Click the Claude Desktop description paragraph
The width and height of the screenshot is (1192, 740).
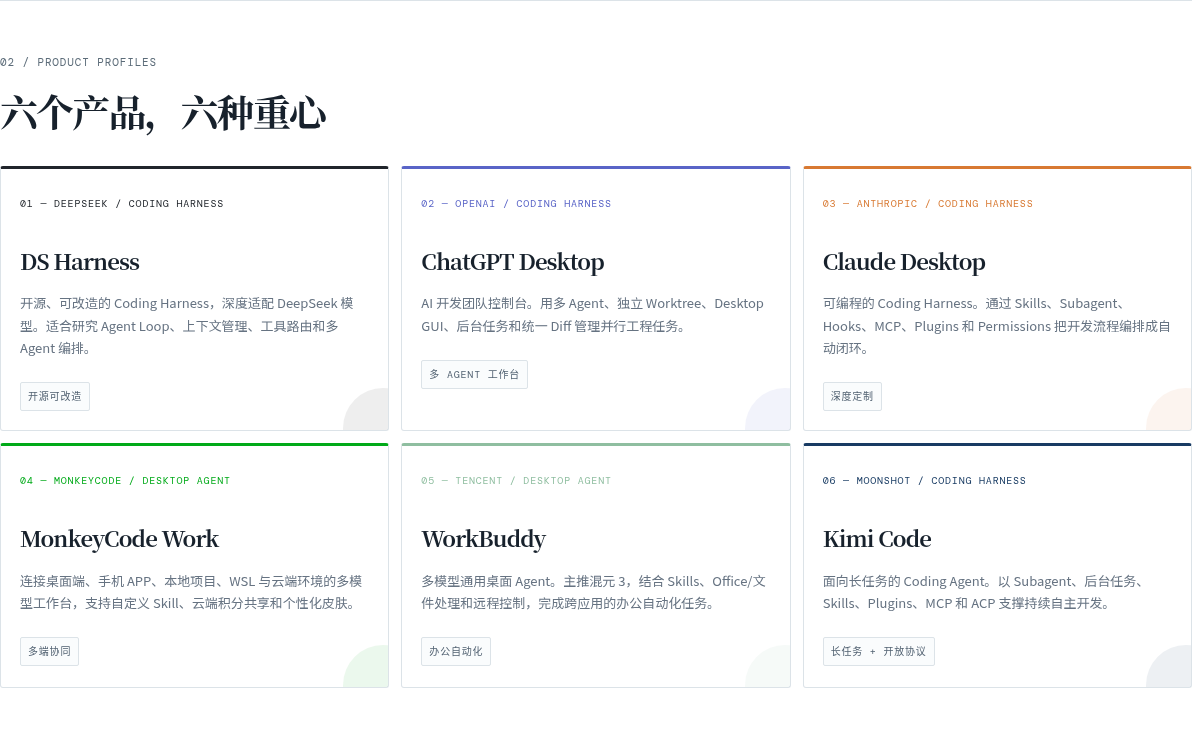point(997,326)
